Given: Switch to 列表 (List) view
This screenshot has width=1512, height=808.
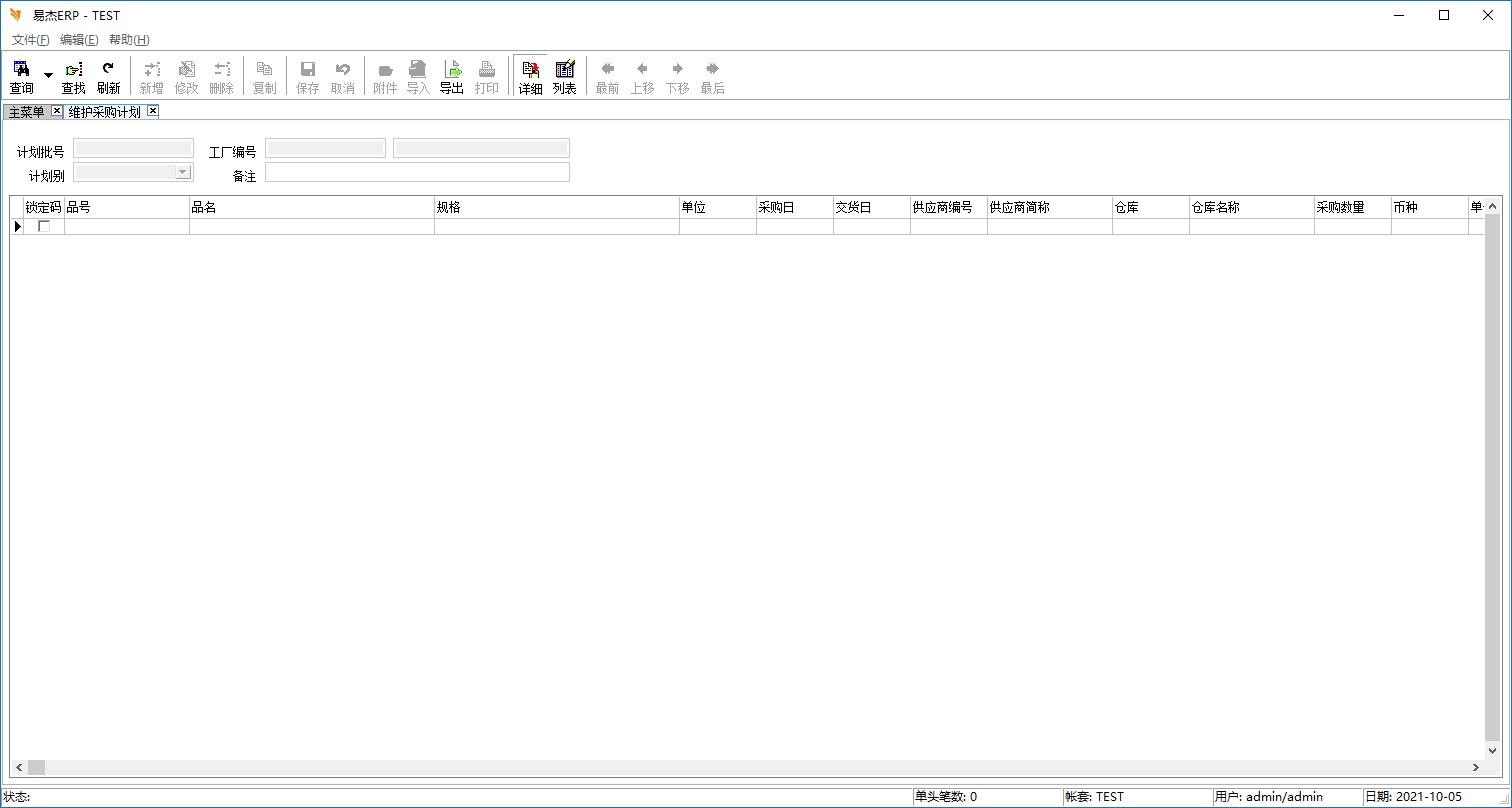Looking at the screenshot, I should [565, 76].
